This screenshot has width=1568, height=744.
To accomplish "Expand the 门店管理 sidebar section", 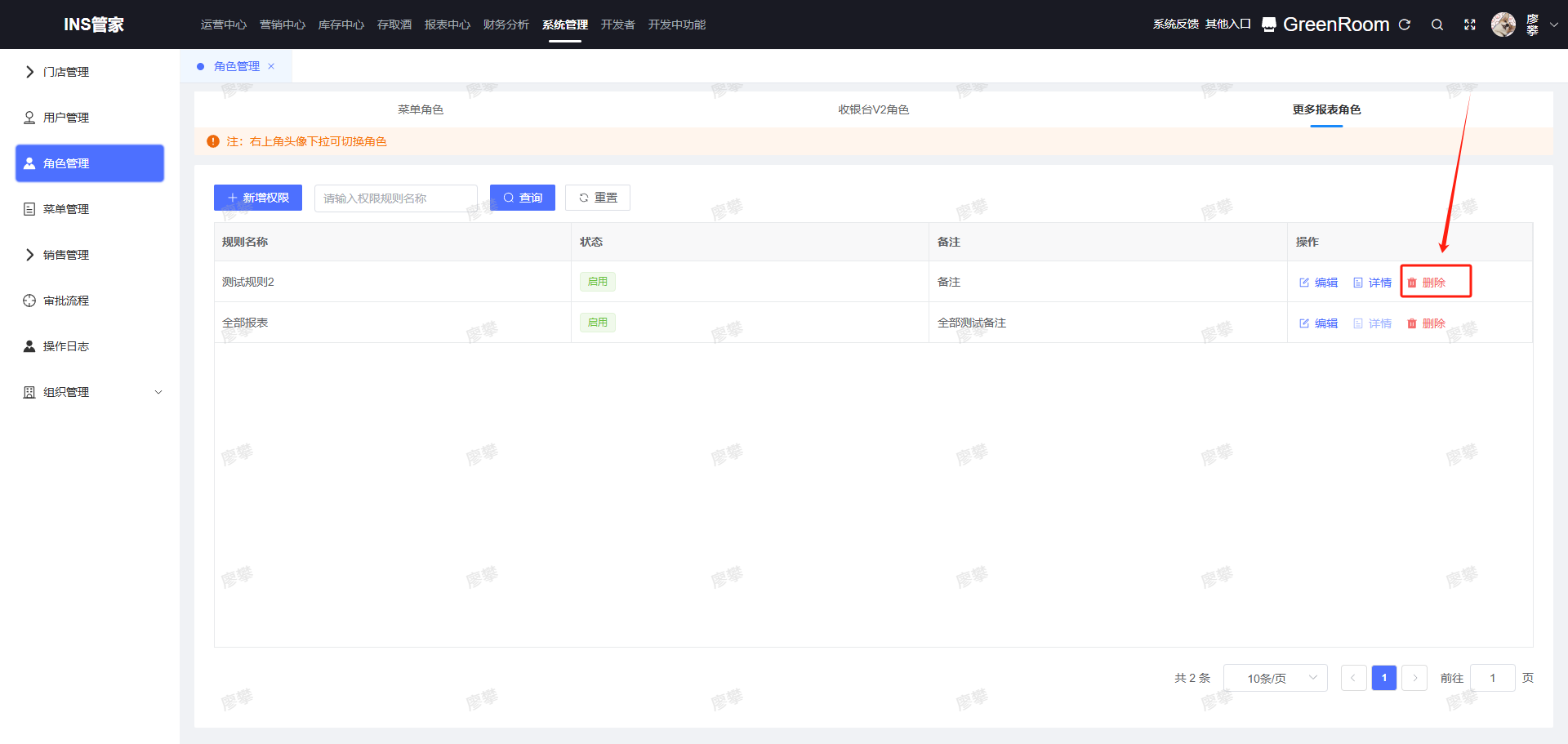I will point(29,72).
